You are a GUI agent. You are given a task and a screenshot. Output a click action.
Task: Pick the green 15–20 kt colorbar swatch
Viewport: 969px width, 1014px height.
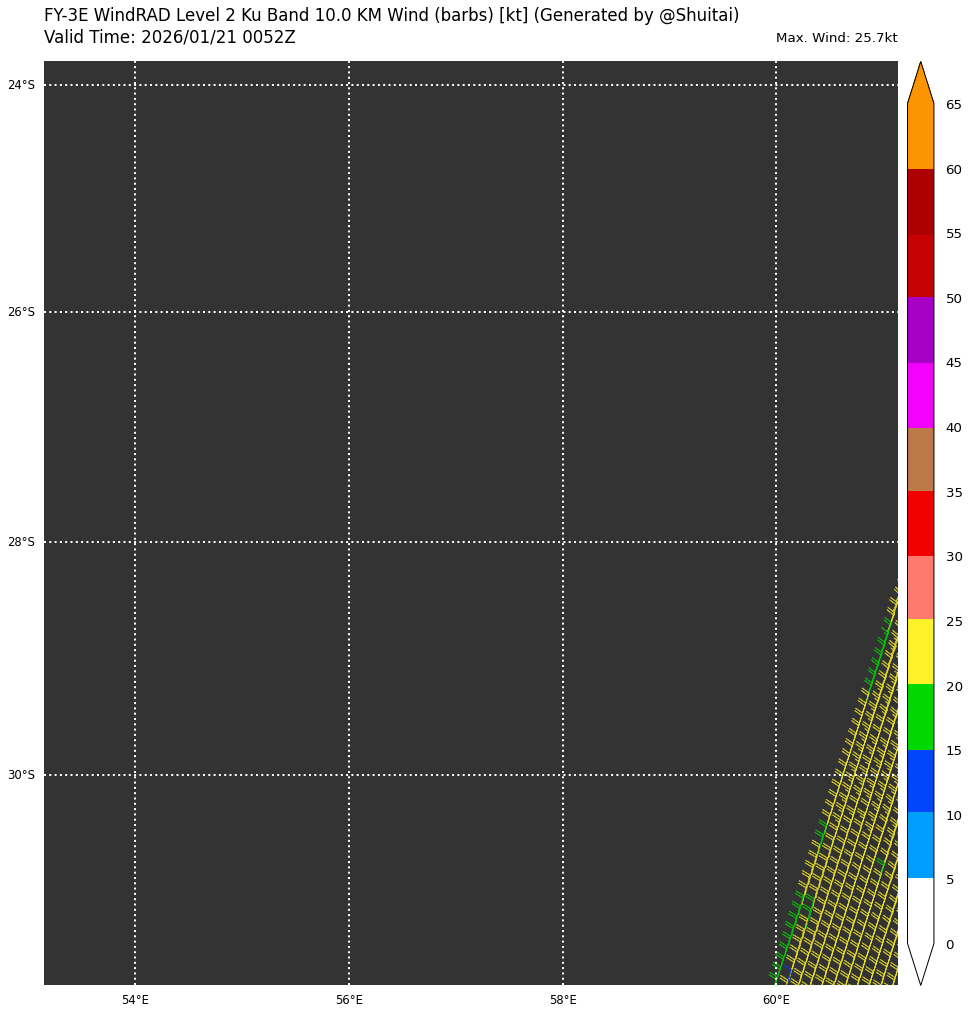[x=920, y=717]
